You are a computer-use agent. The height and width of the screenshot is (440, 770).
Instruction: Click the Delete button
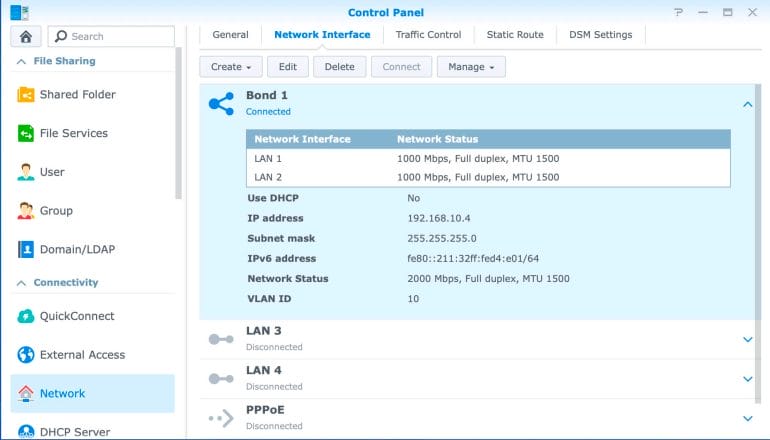tap(339, 67)
